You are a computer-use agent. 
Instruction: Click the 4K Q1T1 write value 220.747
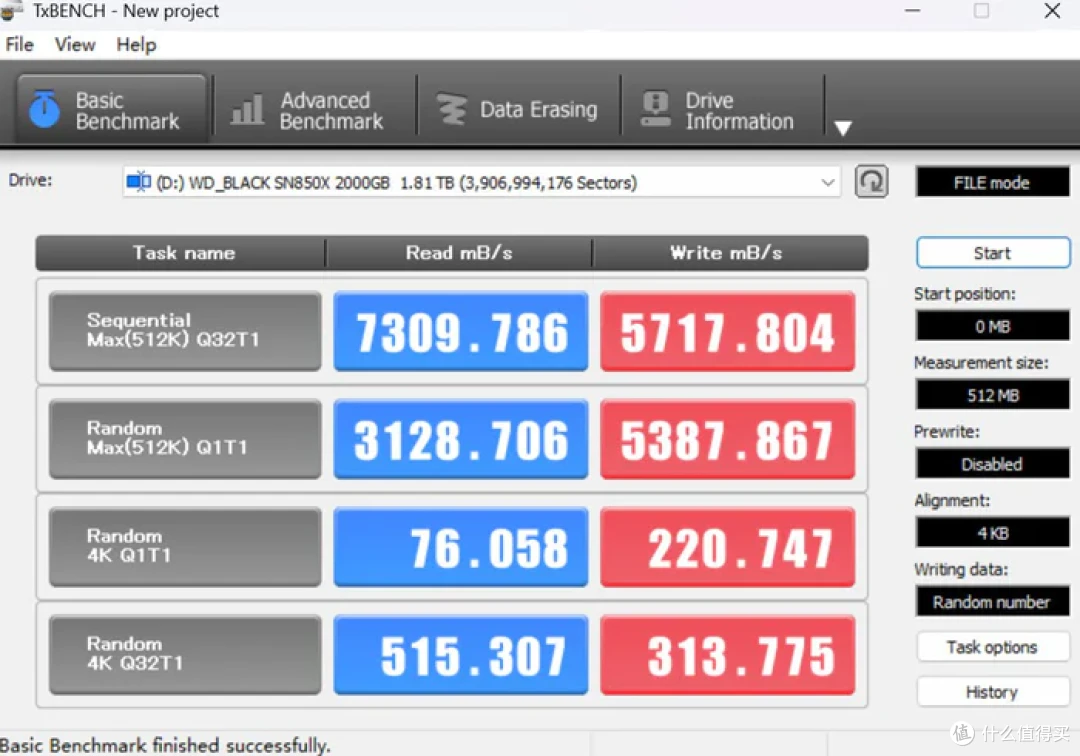[x=727, y=547]
